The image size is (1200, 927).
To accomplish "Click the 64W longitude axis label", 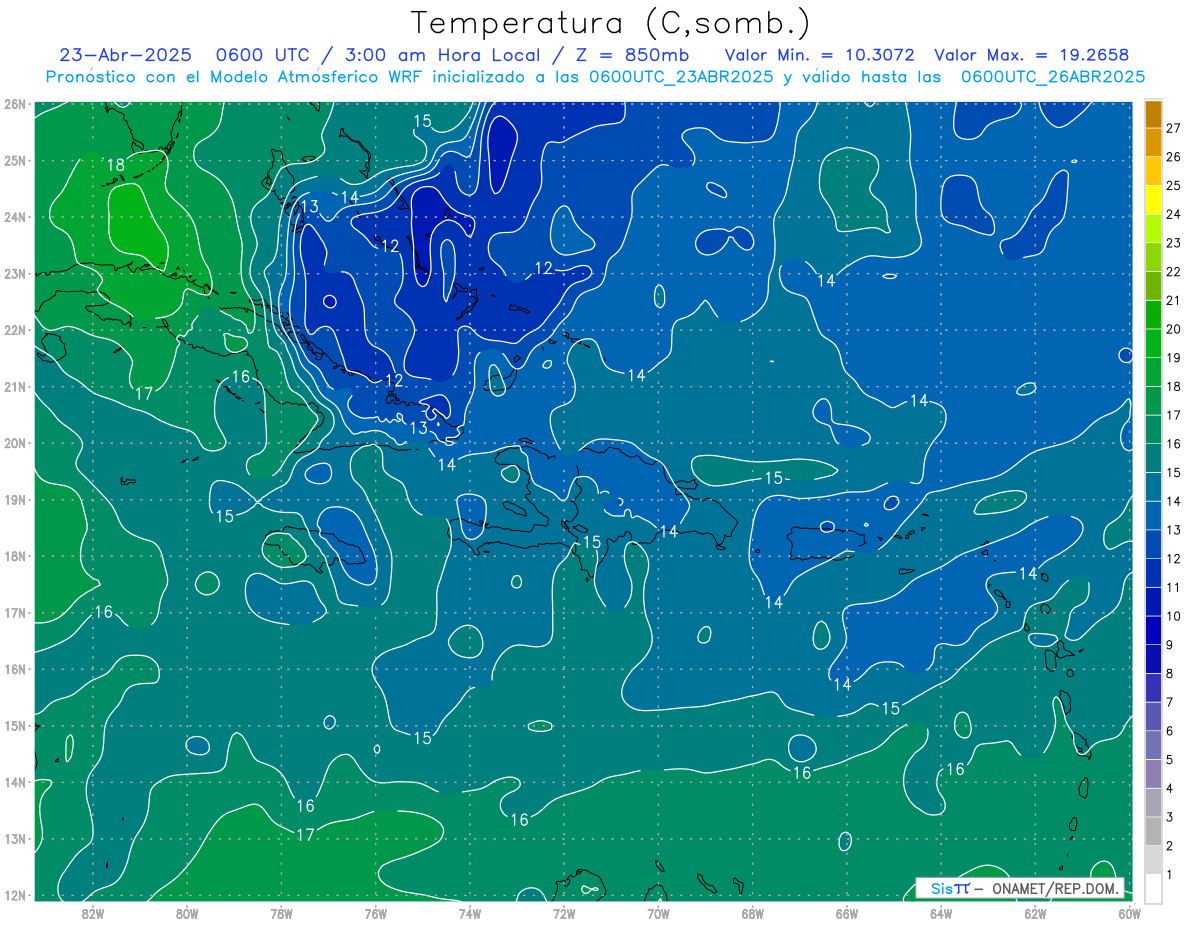I will pyautogui.click(x=941, y=913).
